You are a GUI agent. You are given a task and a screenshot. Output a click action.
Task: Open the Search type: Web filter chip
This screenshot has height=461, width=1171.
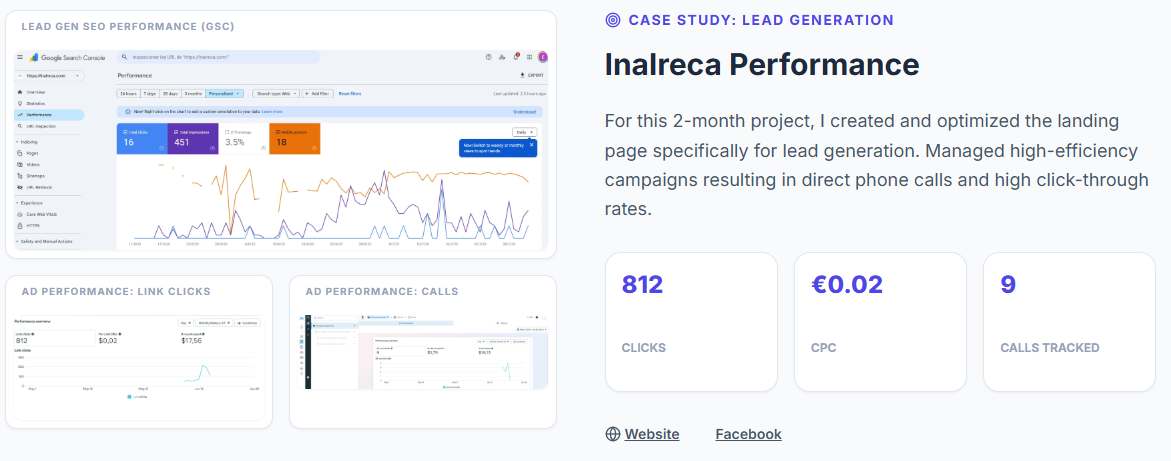(x=276, y=93)
